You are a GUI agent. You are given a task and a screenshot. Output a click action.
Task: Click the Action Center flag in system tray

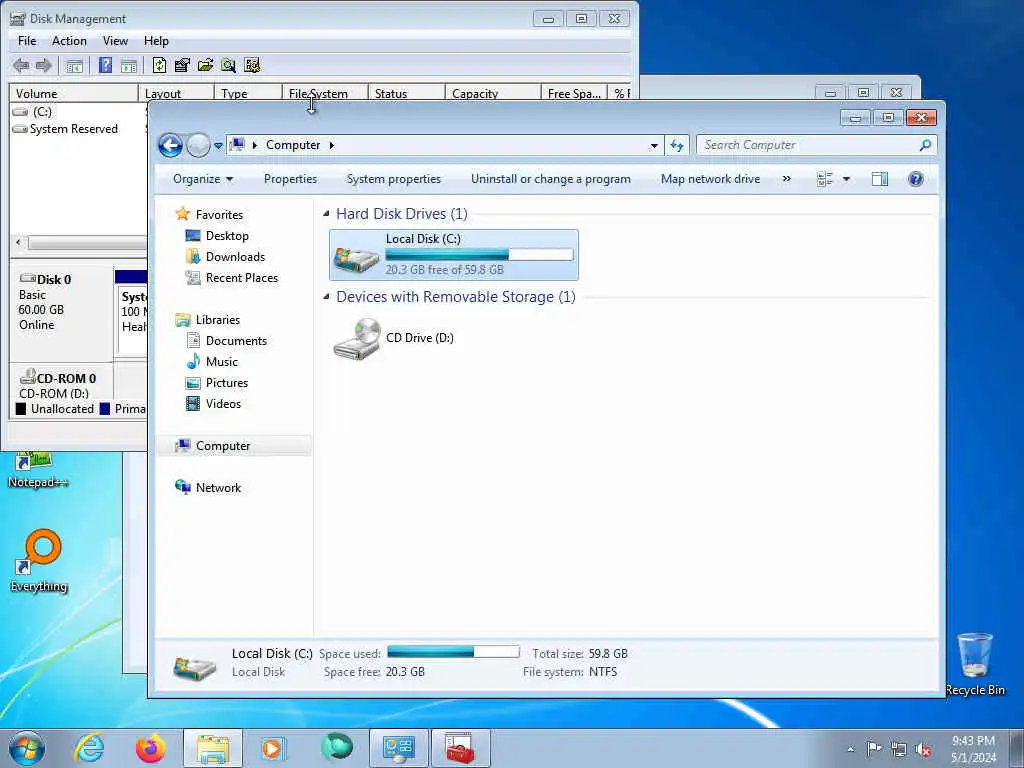coord(874,748)
